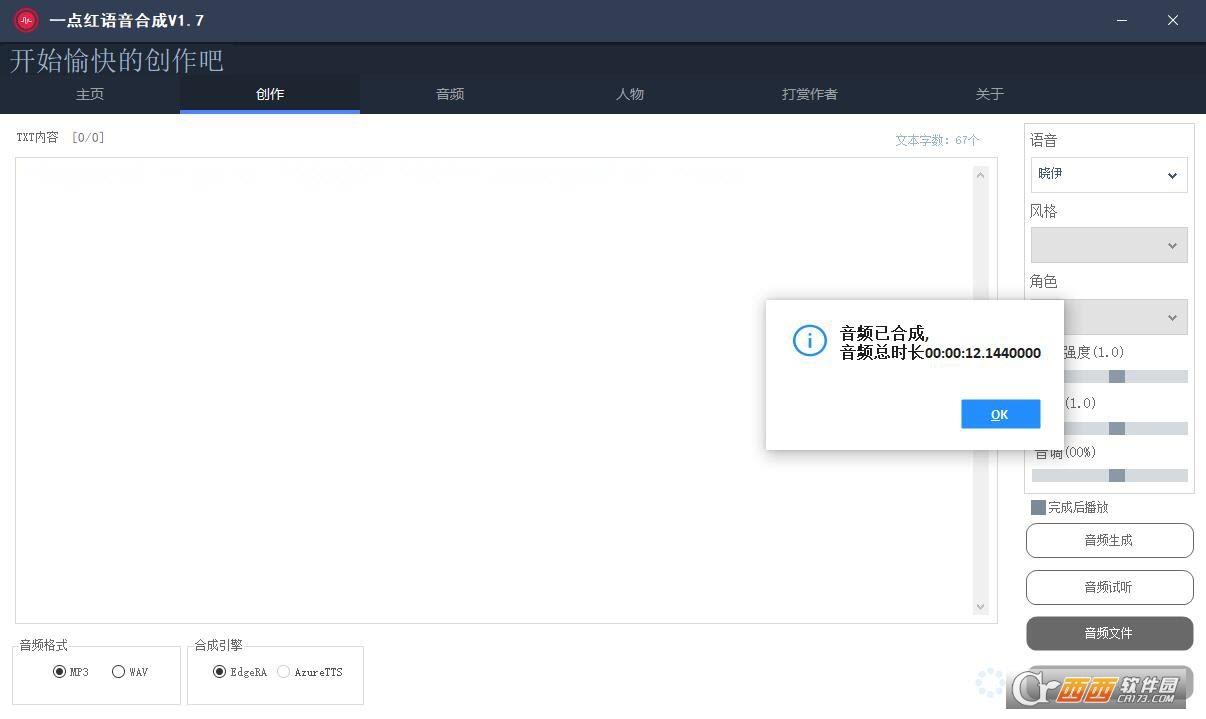1206x719 pixels.
Task: Click the 音频总时长 duration message text
Action: tap(940, 353)
